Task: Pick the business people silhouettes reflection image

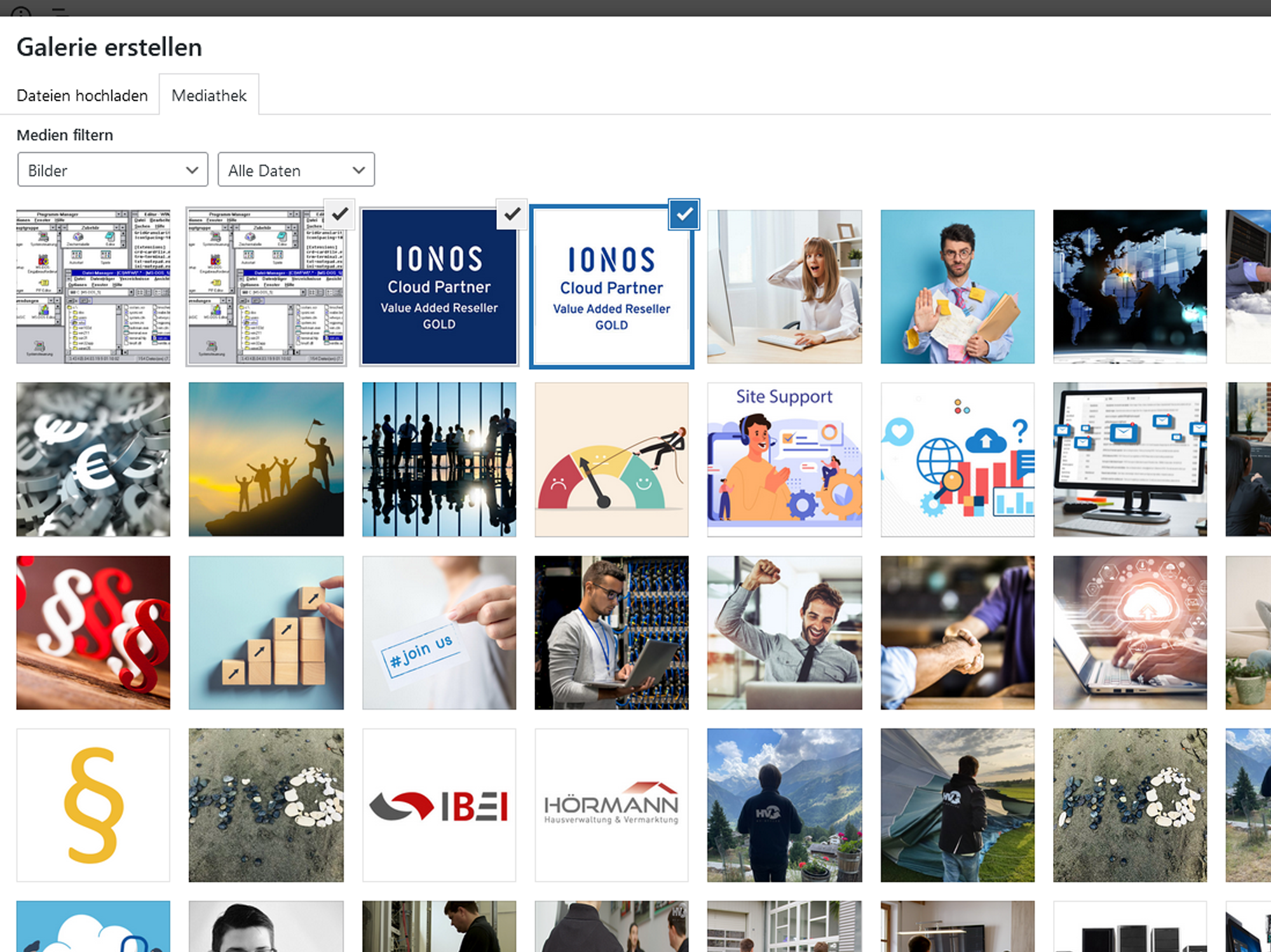Action: [439, 459]
